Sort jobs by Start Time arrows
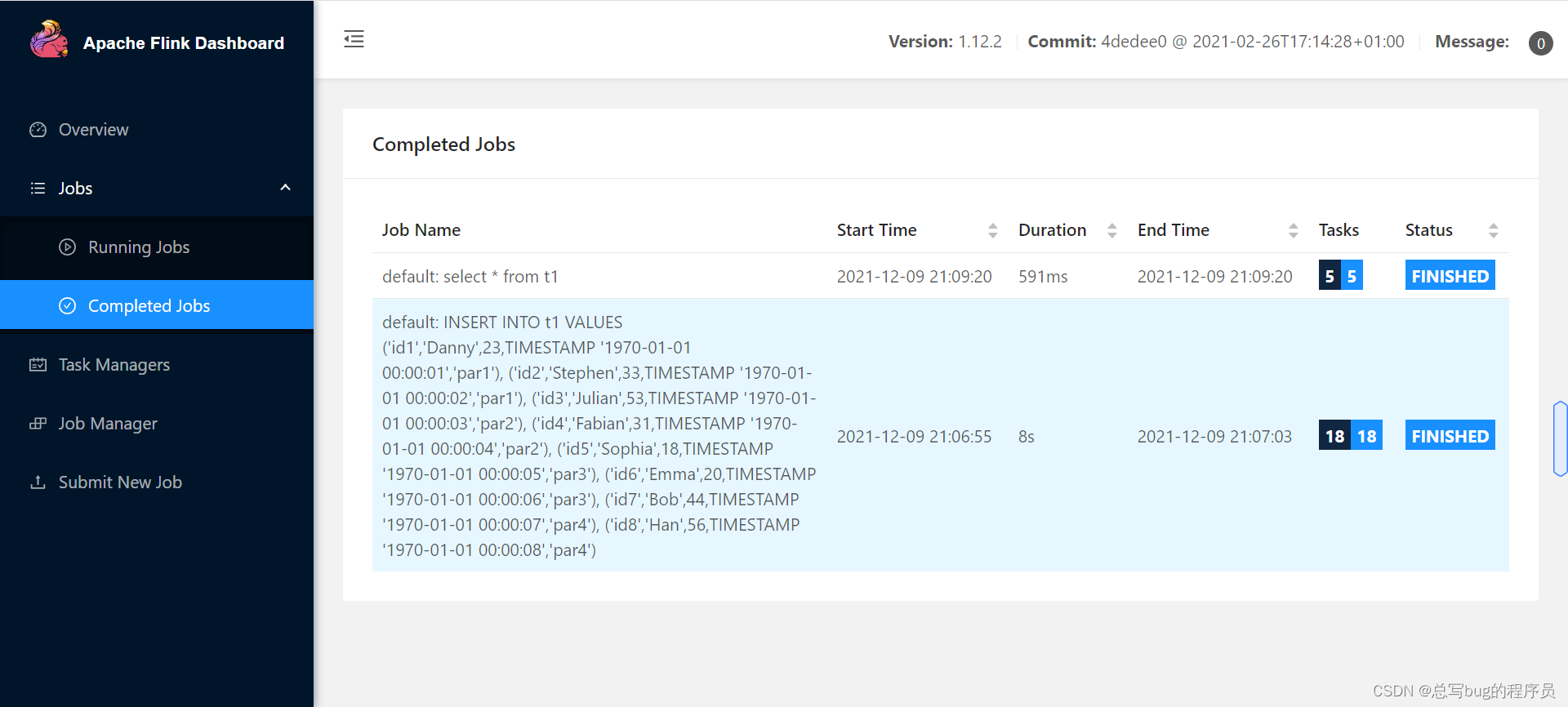 point(993,231)
